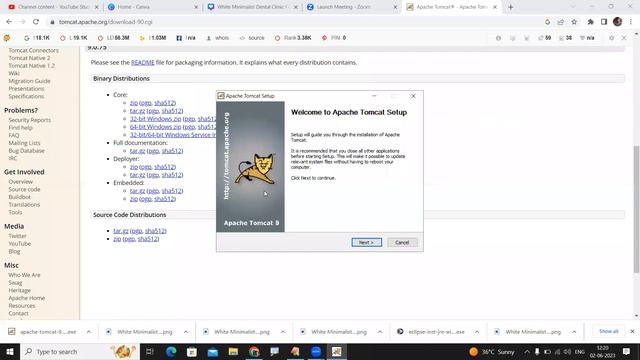The image size is (640, 360).
Task: Click Rank 3.38K in SEO toolbar
Action: (293, 38)
